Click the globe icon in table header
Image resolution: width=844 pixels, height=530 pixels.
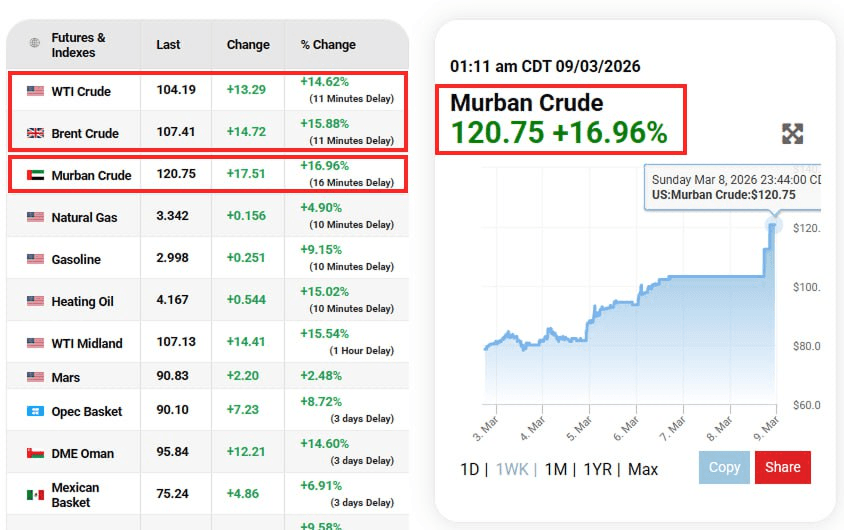[35, 44]
